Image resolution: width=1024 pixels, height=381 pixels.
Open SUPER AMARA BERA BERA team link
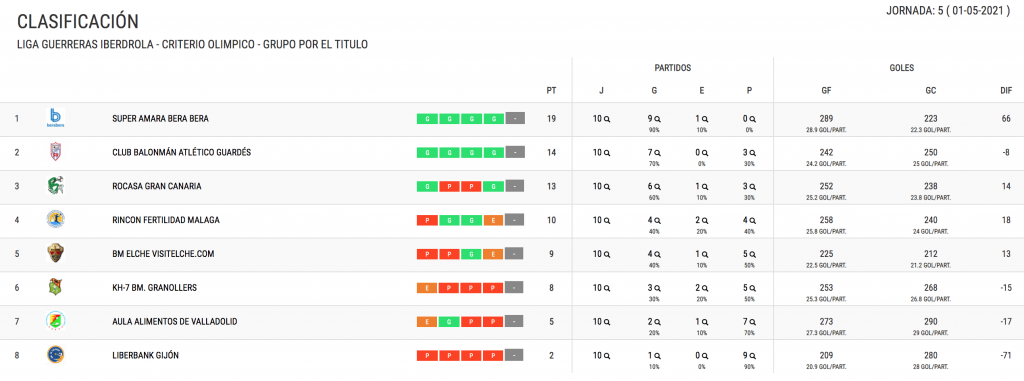click(161, 119)
